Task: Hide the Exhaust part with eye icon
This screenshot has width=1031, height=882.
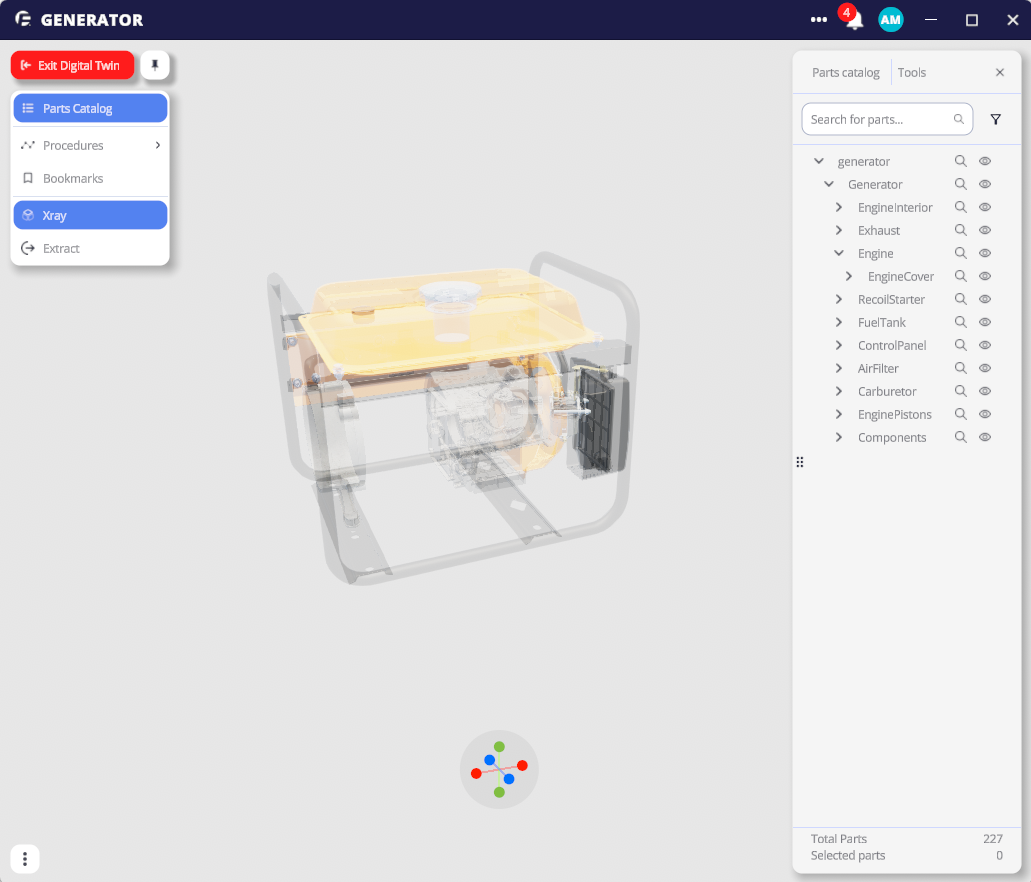Action: click(984, 230)
